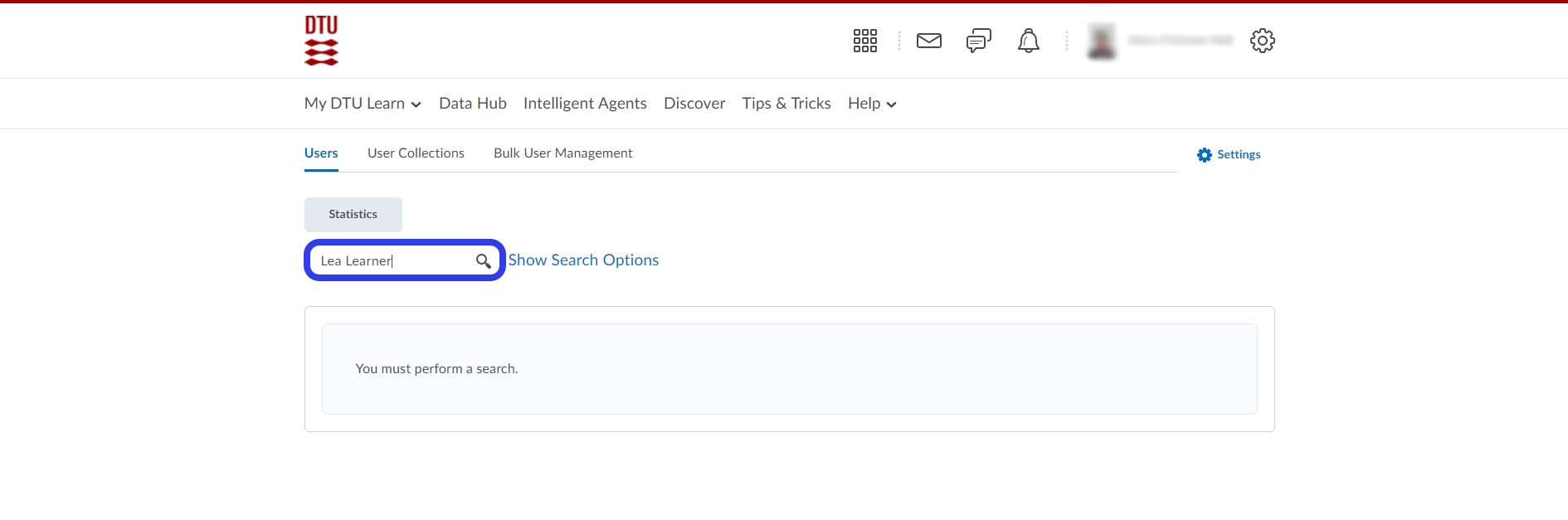Open the notifications bell icon
1568x520 pixels.
coord(1028,41)
